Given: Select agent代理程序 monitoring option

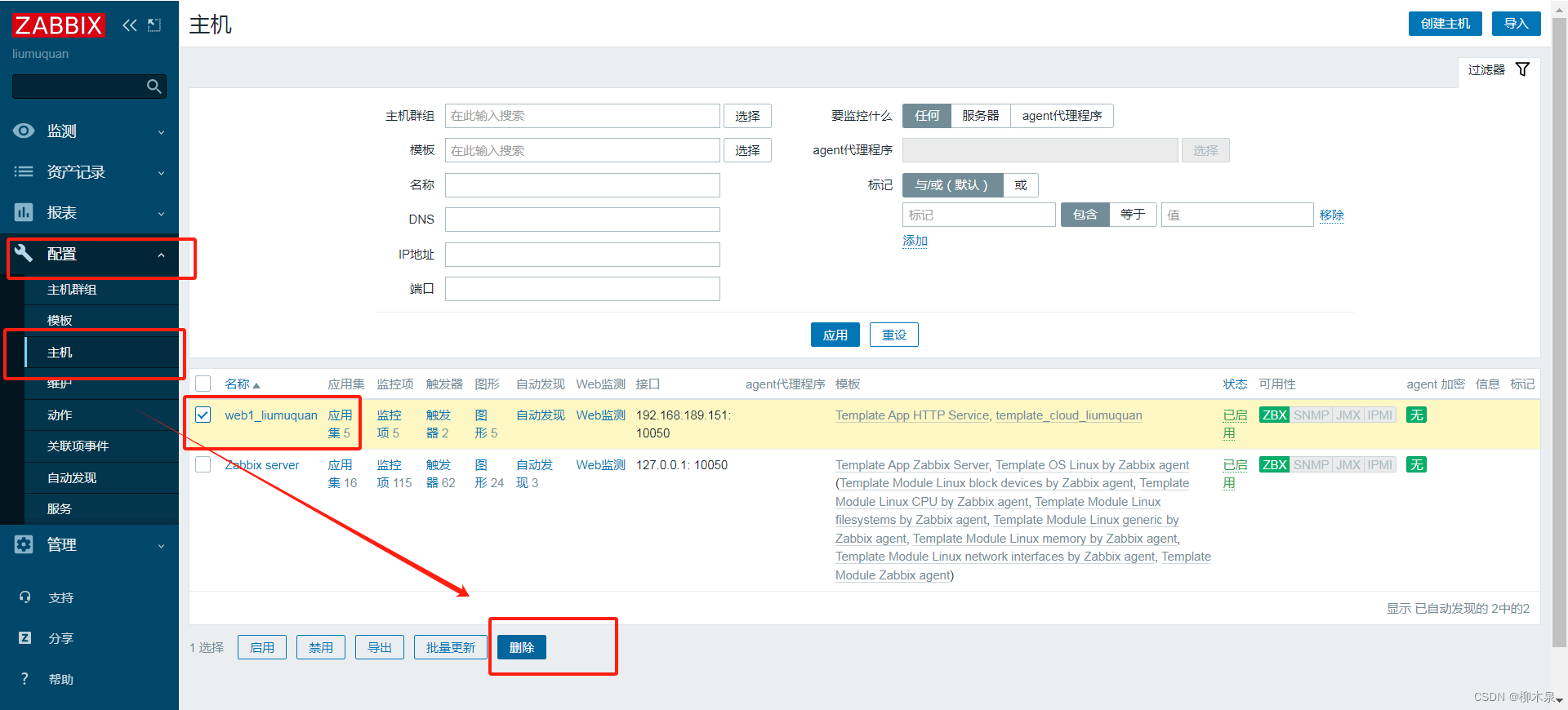Looking at the screenshot, I should tap(1062, 116).
